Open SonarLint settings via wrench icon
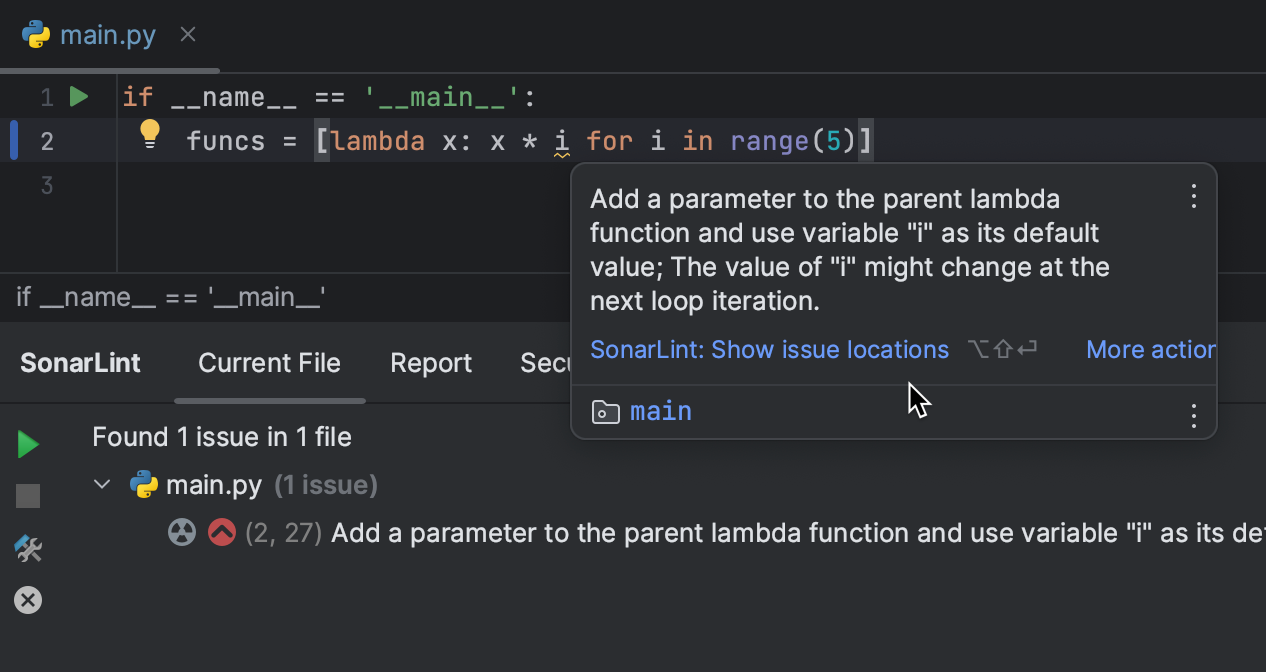1266x672 pixels. pos(28,548)
